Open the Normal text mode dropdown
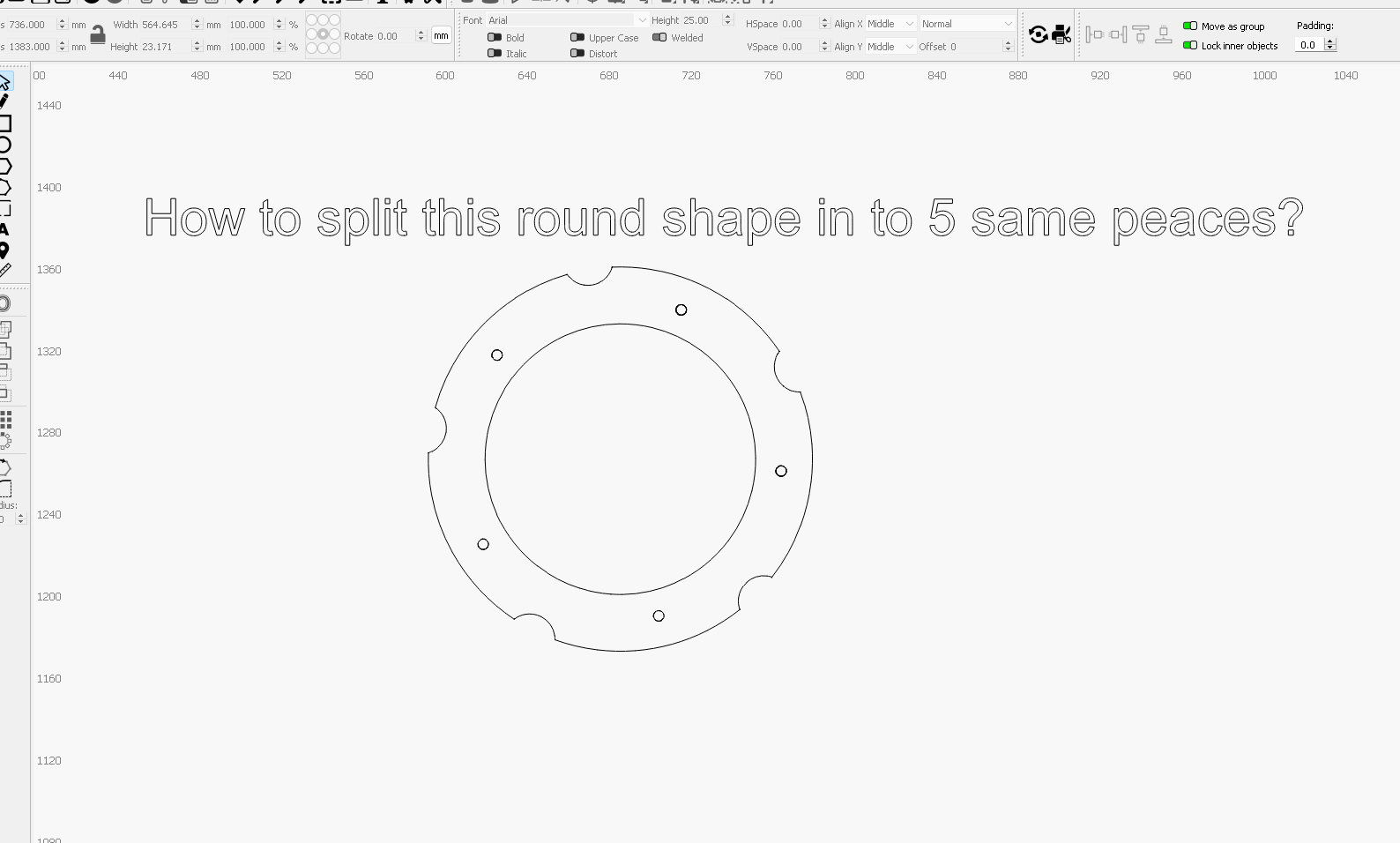1400x843 pixels. pyautogui.click(x=967, y=24)
